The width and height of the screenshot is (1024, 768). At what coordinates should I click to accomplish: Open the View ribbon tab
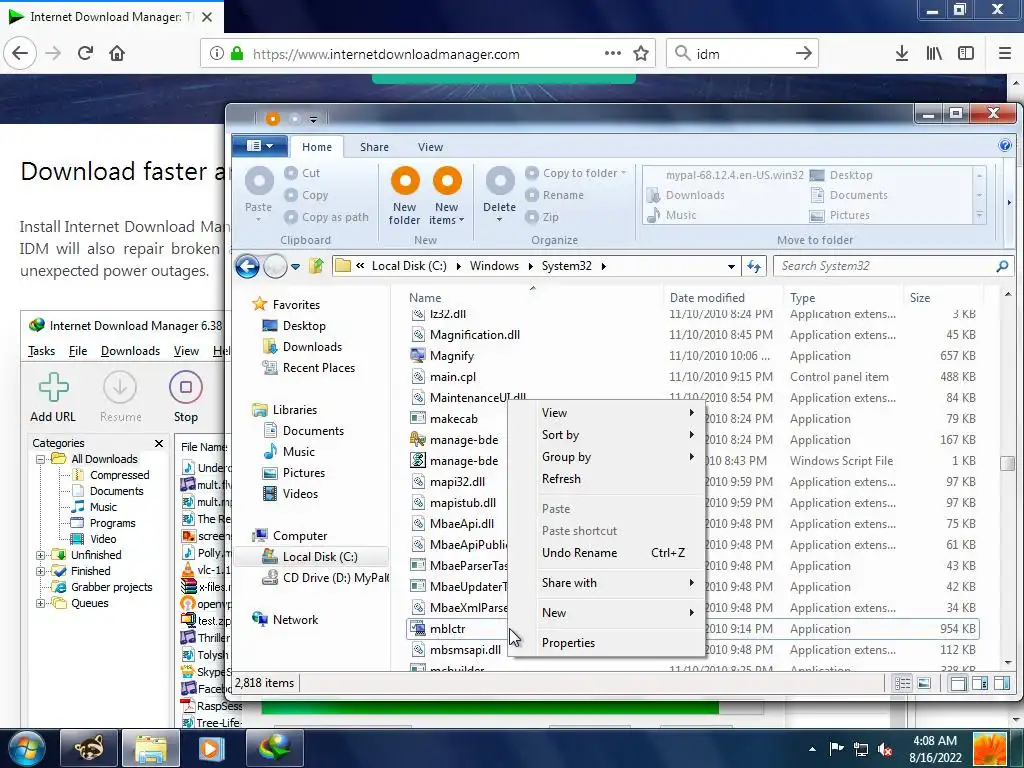coord(430,147)
